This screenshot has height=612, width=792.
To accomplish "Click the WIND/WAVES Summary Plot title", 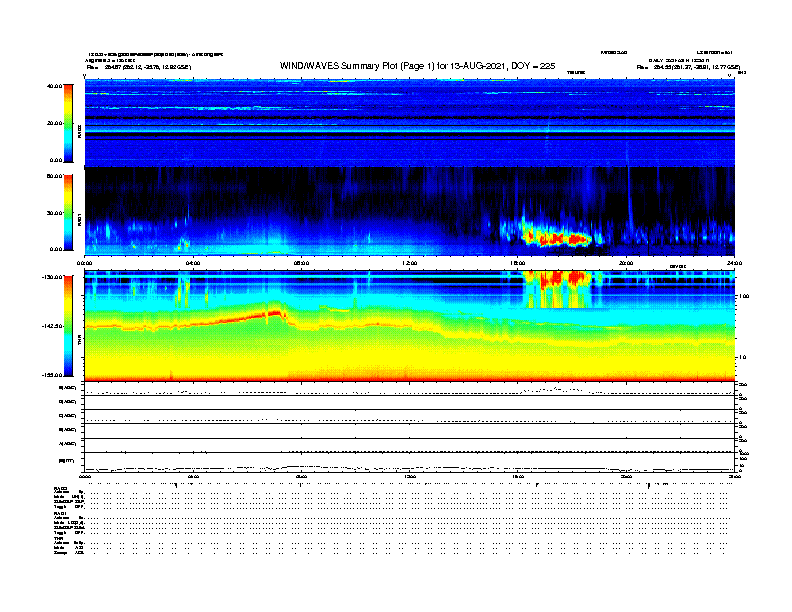I will (417, 66).
